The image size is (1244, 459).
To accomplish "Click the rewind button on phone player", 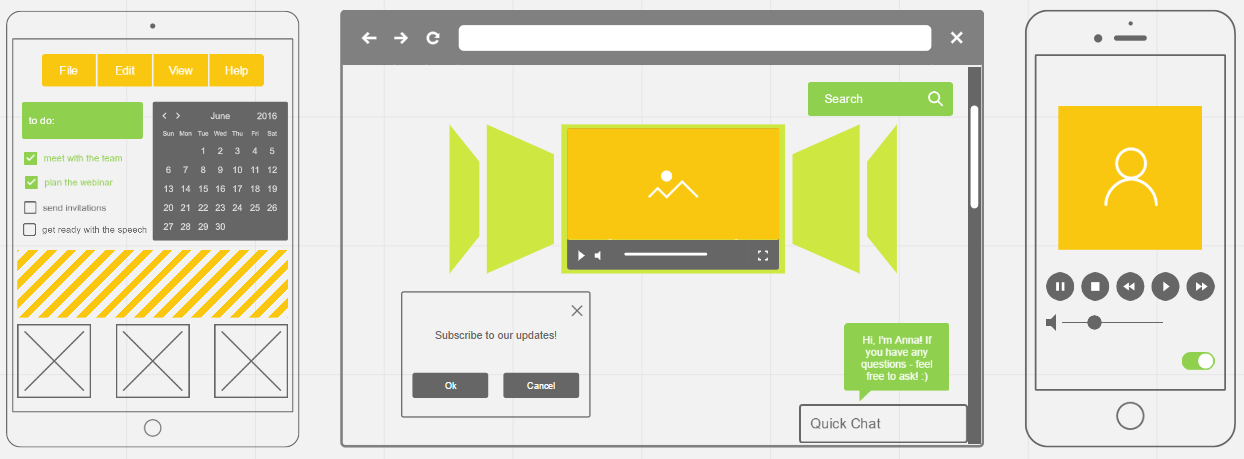I will point(1130,287).
